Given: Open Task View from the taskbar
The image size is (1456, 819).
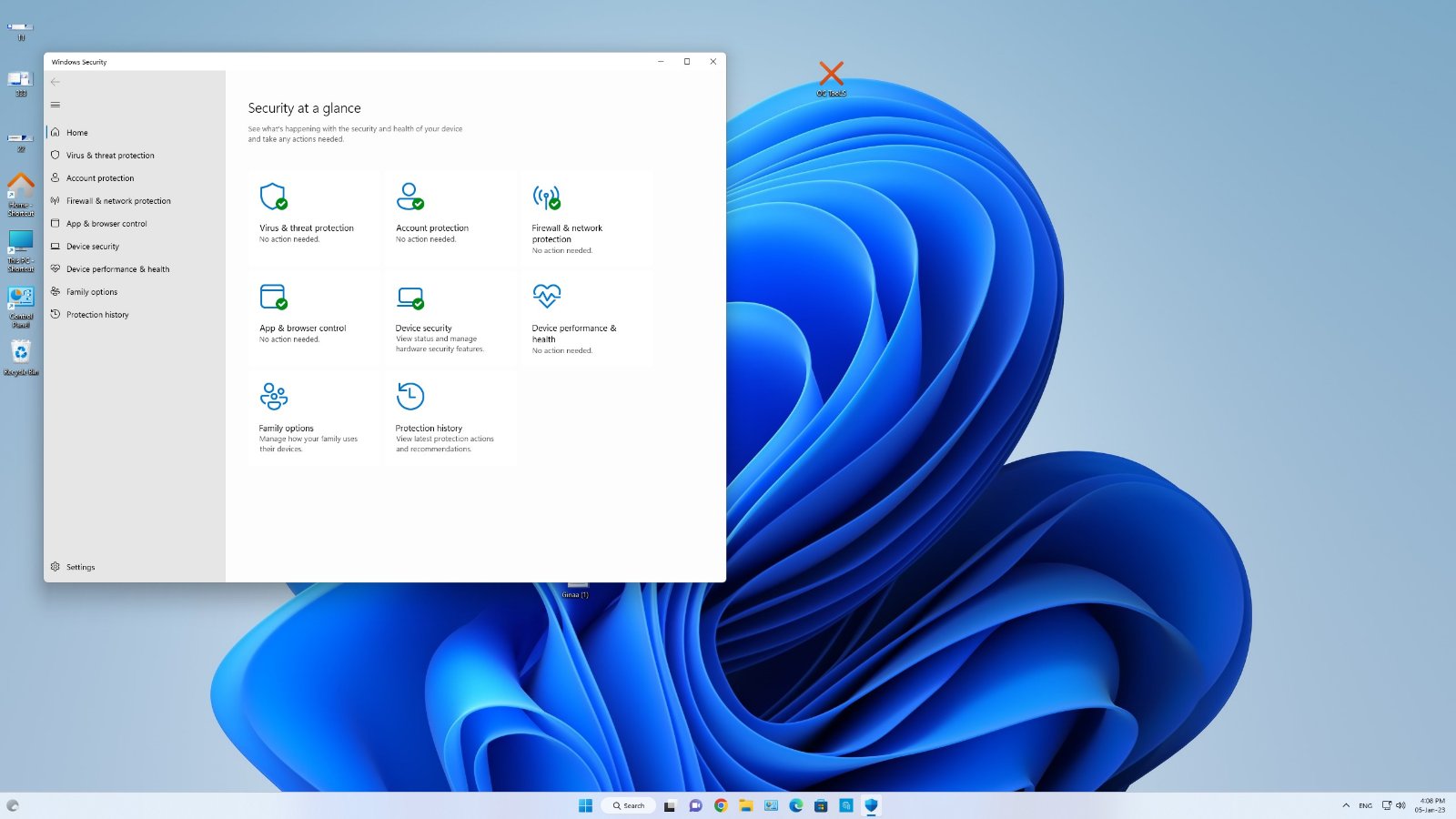Looking at the screenshot, I should 670,805.
